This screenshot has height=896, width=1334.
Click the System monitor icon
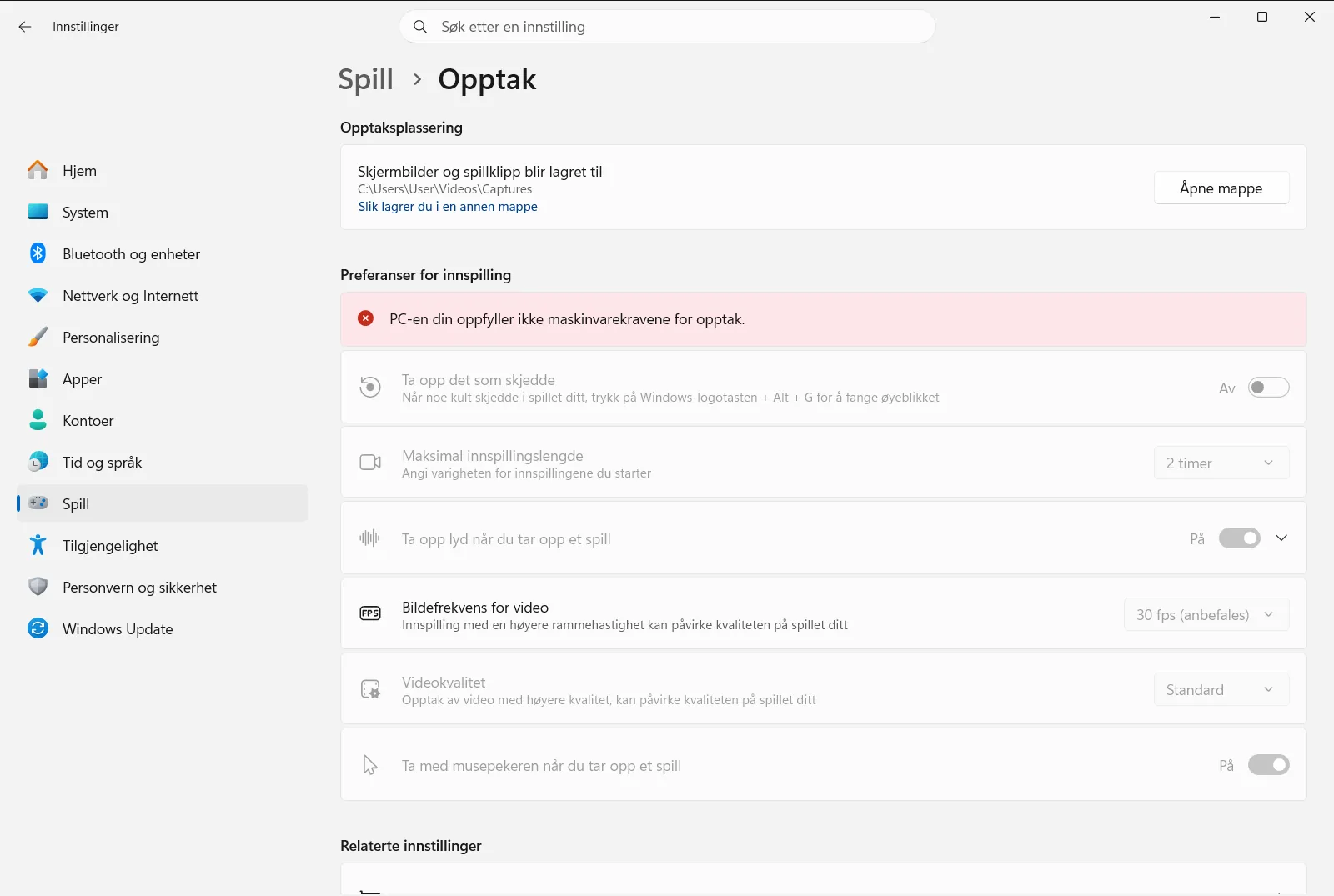click(38, 212)
